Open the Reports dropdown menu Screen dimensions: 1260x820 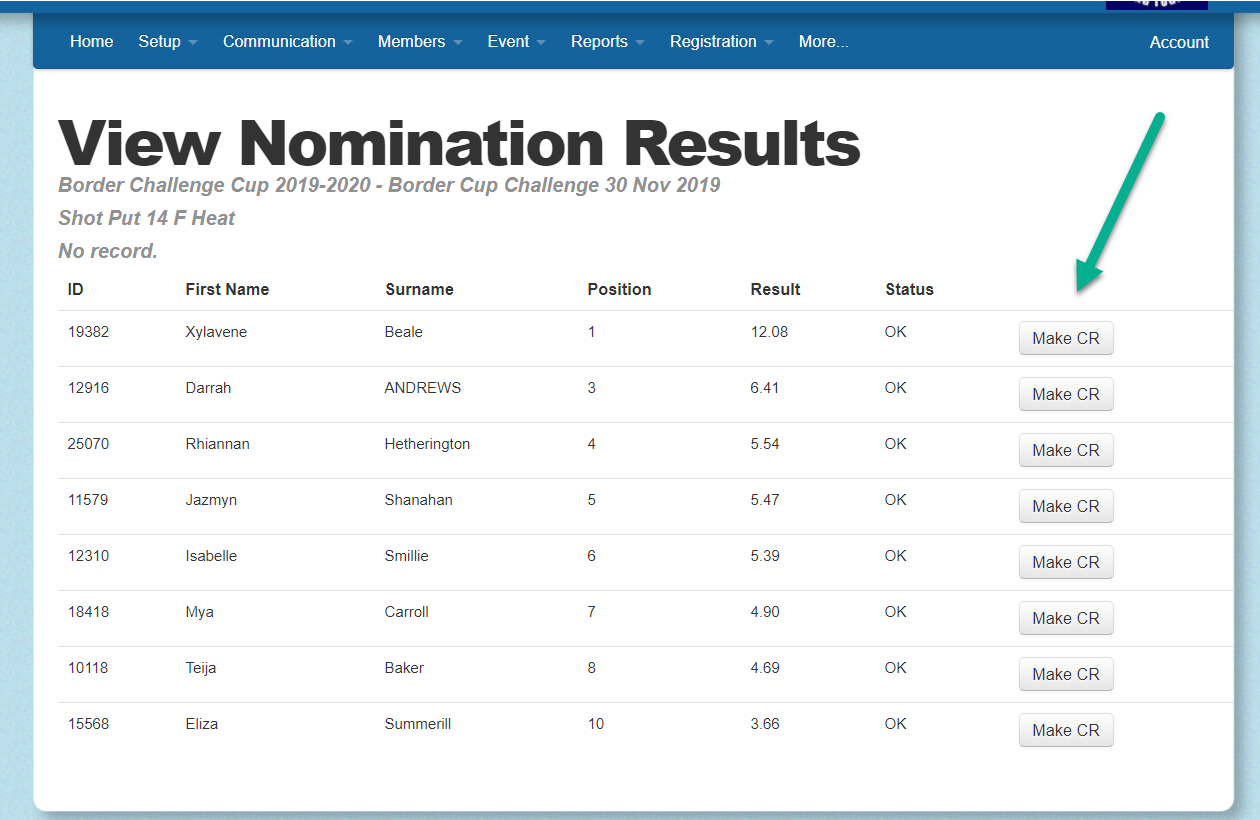tap(608, 41)
